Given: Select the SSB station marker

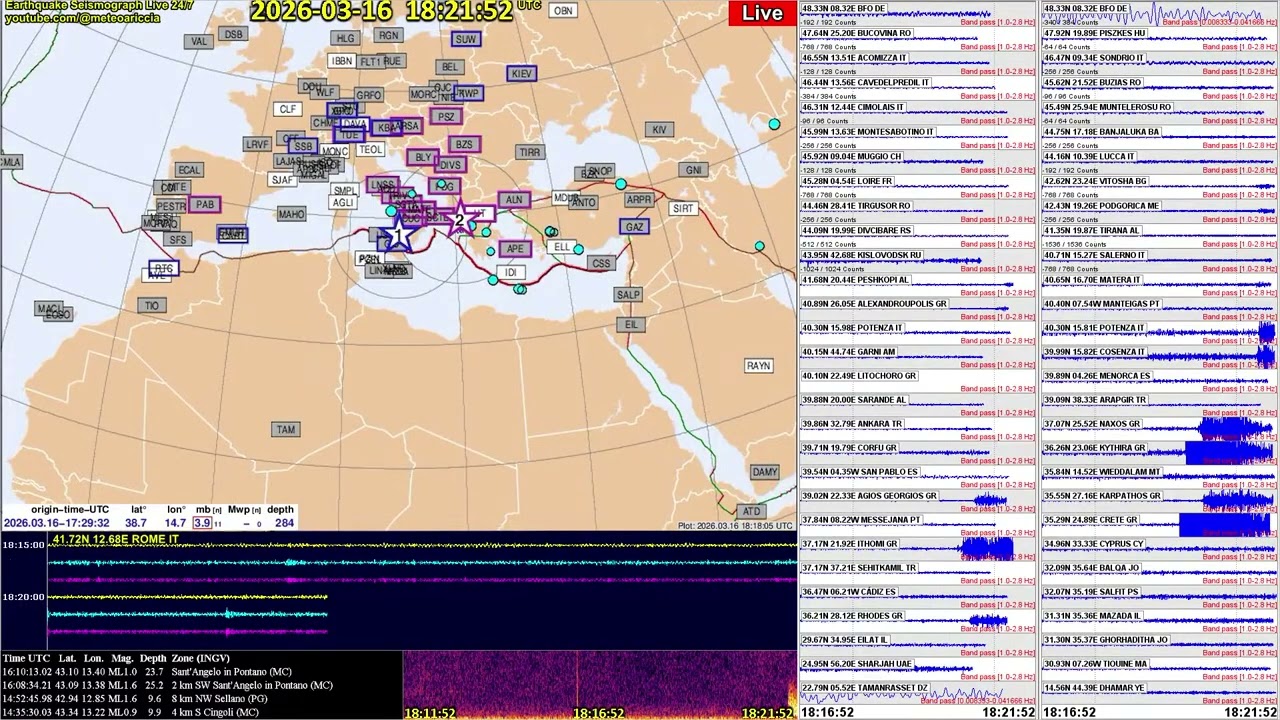Looking at the screenshot, I should click(x=303, y=146).
